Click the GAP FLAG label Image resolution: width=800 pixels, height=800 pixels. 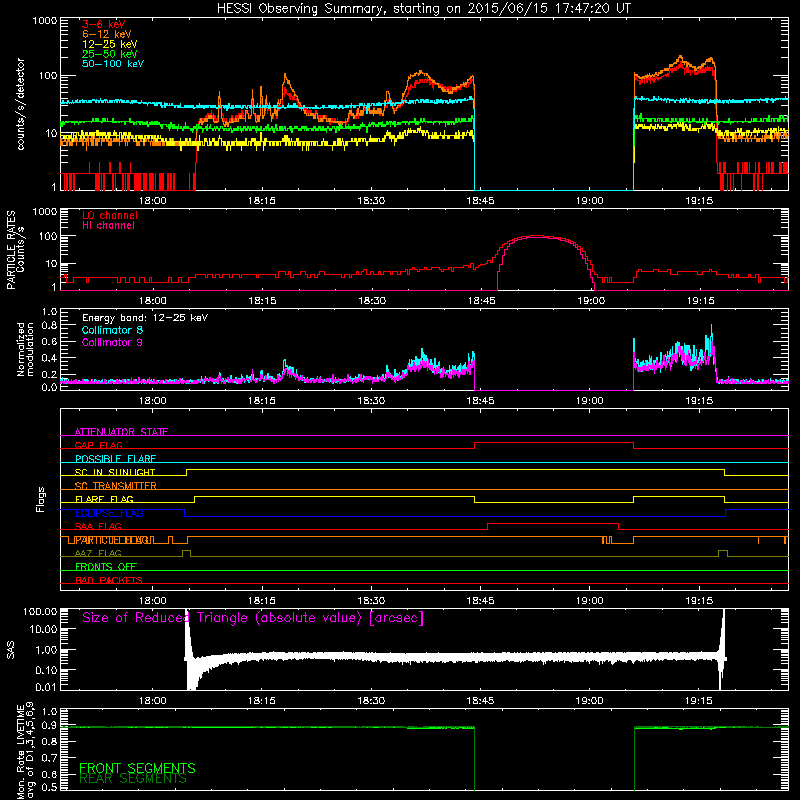pos(98,445)
